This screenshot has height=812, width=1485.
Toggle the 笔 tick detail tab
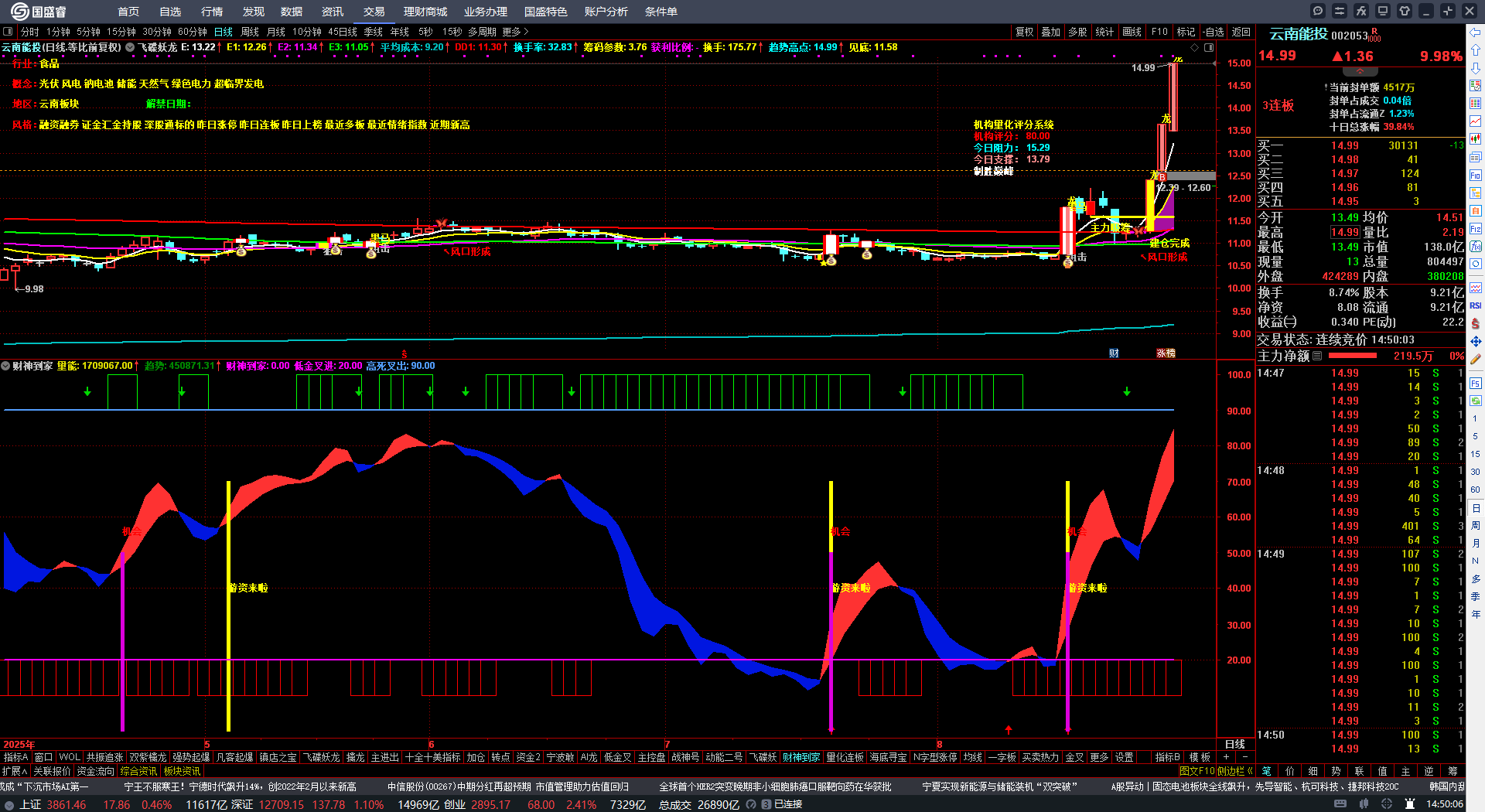[x=1266, y=771]
